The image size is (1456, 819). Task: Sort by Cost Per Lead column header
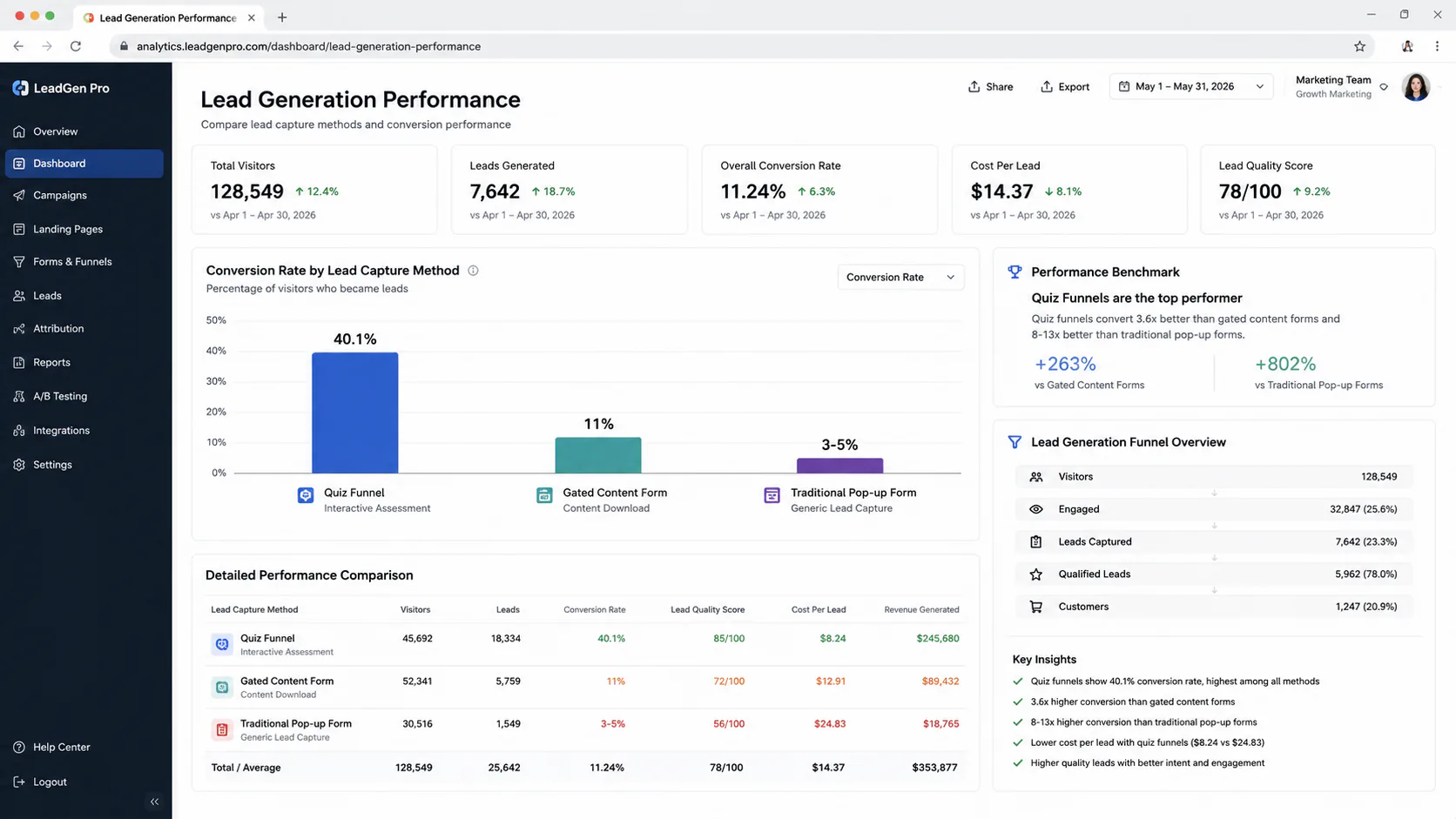point(819,610)
